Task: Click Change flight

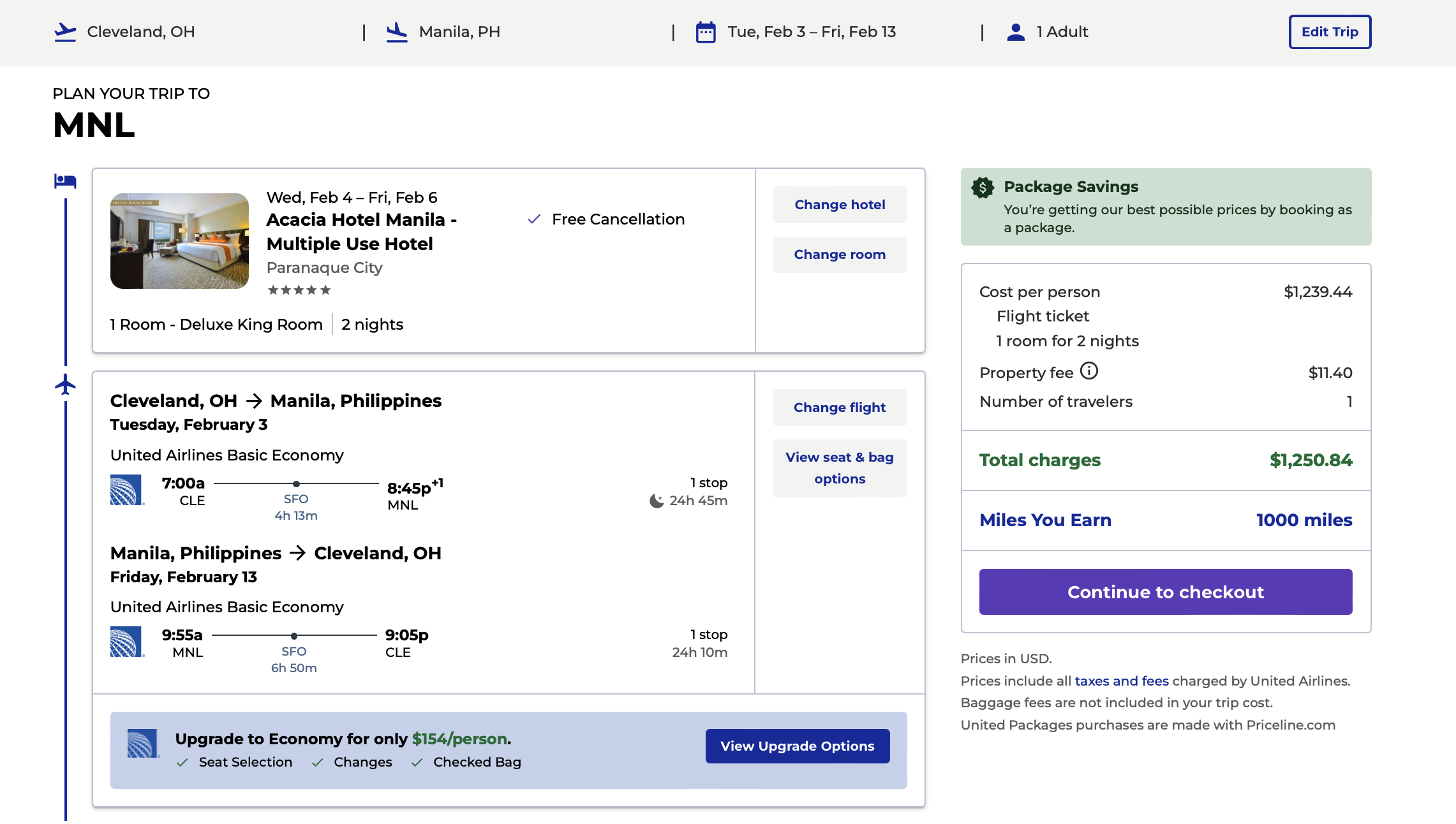Action: click(840, 408)
